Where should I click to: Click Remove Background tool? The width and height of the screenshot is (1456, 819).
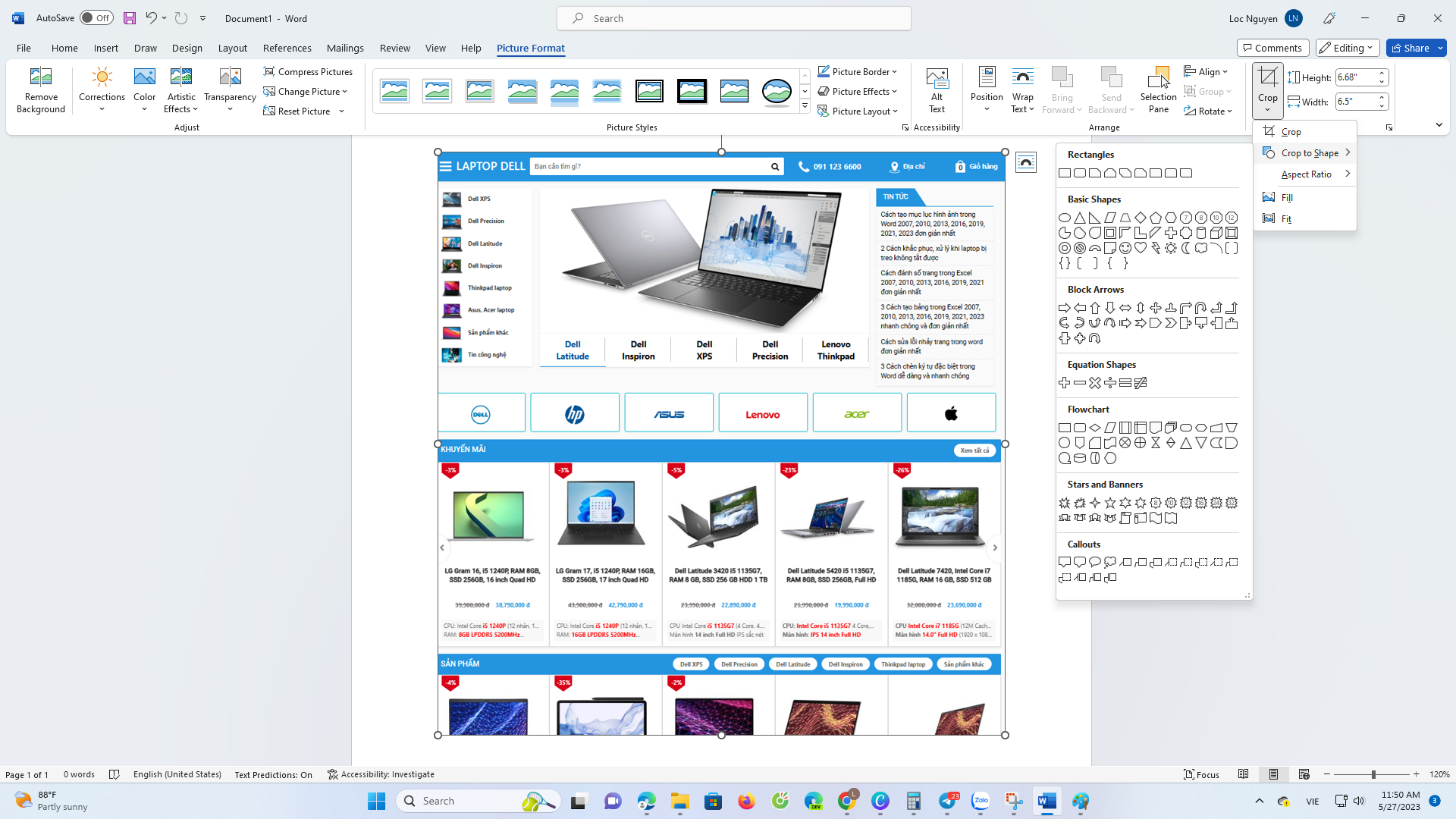point(41,90)
